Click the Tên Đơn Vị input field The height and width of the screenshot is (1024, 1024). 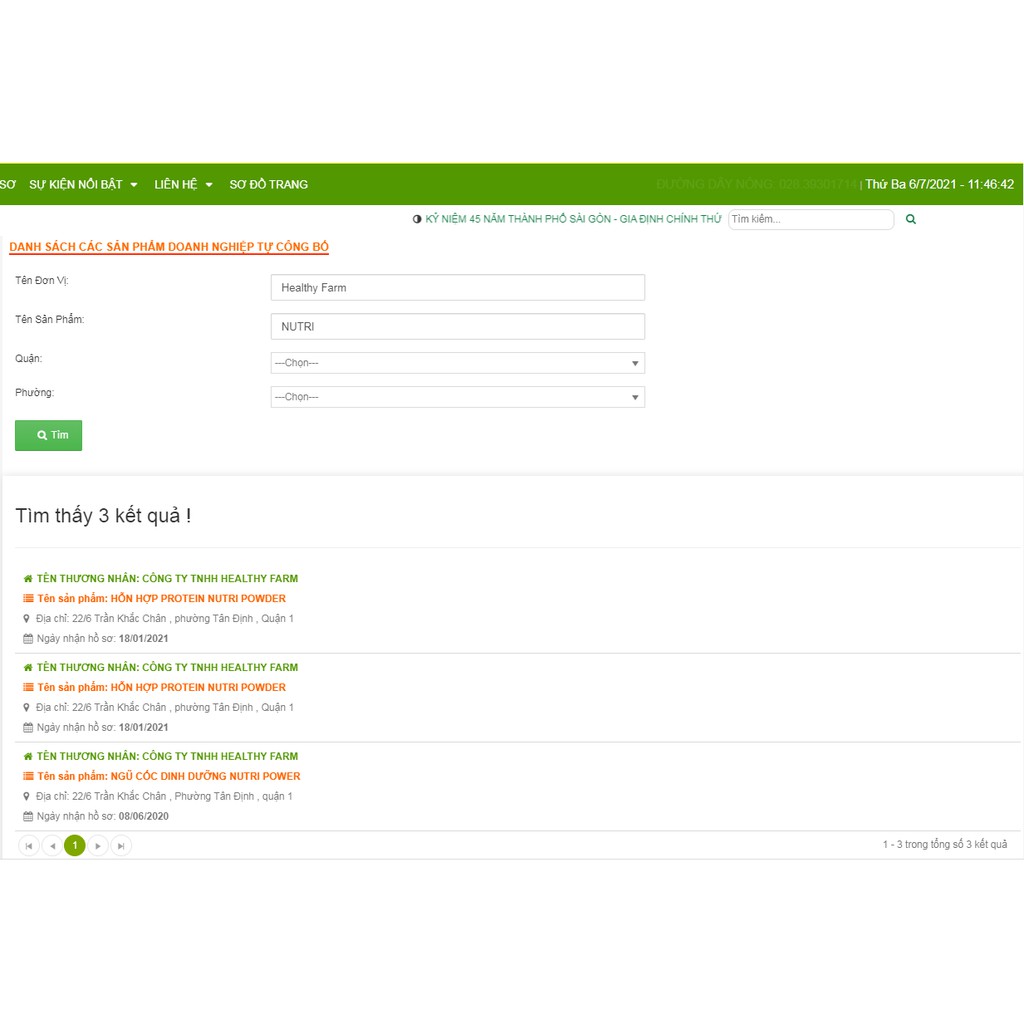tap(457, 288)
